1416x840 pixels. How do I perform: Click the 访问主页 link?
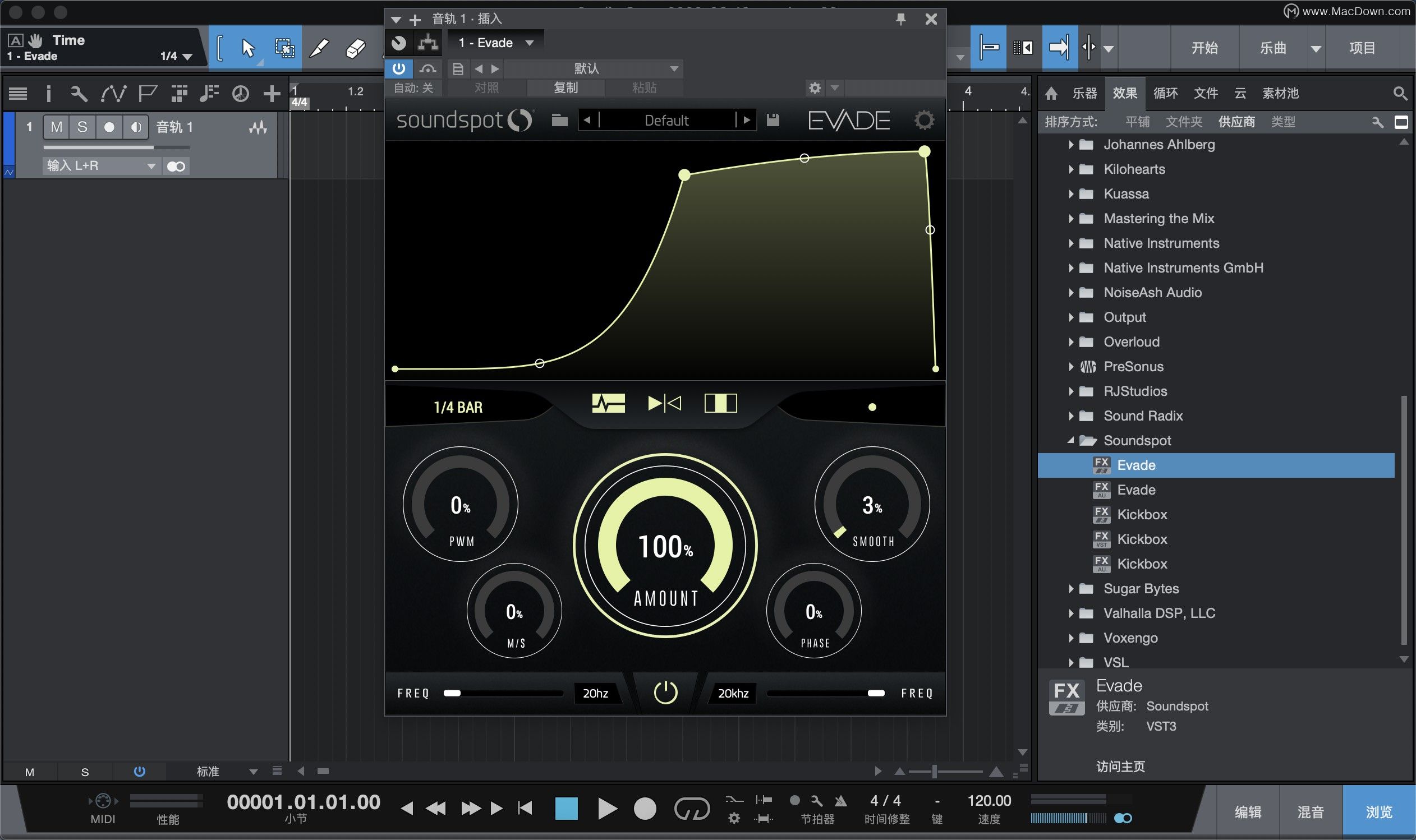coord(1120,767)
